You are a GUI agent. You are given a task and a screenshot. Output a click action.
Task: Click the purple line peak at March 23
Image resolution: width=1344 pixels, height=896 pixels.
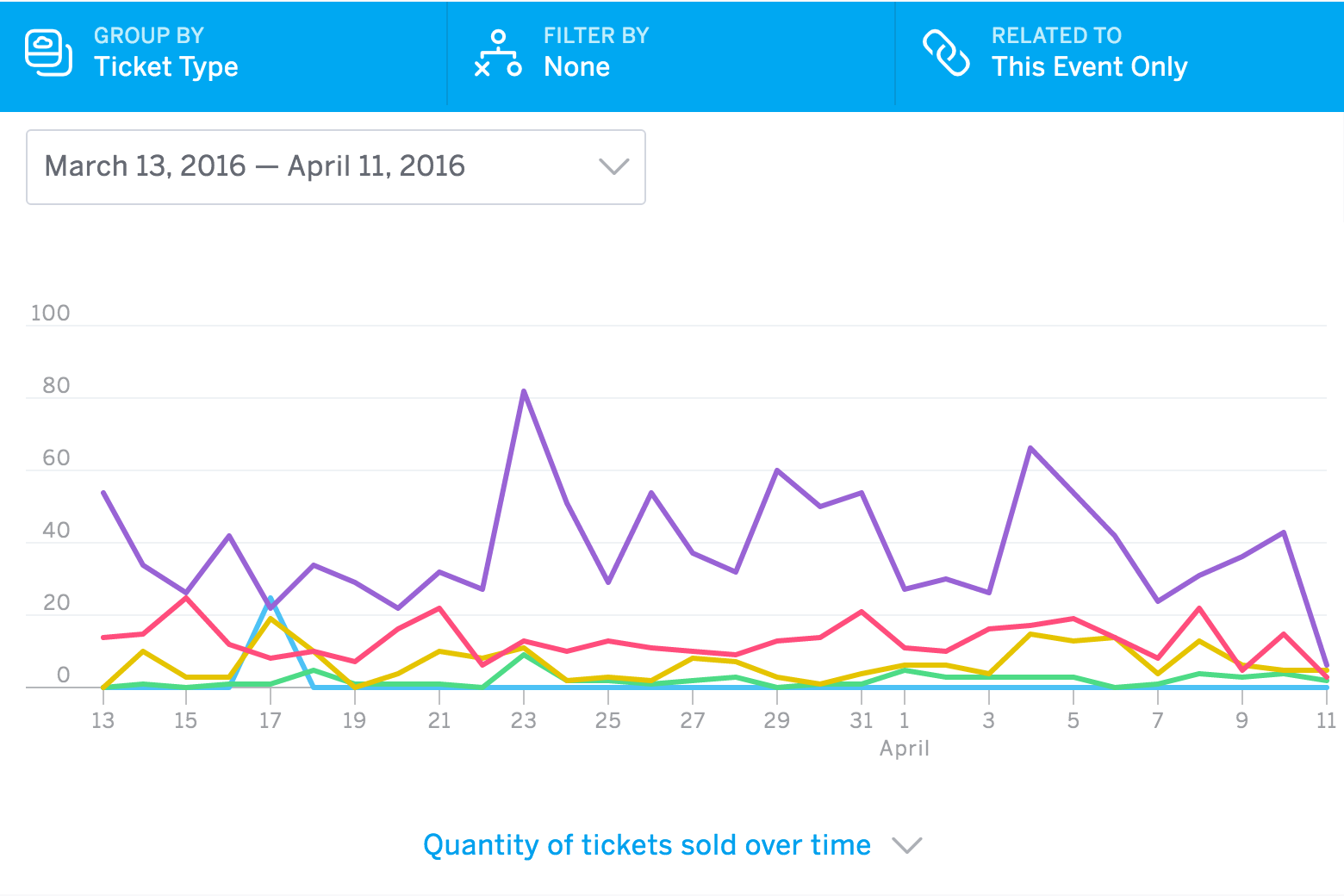click(524, 392)
